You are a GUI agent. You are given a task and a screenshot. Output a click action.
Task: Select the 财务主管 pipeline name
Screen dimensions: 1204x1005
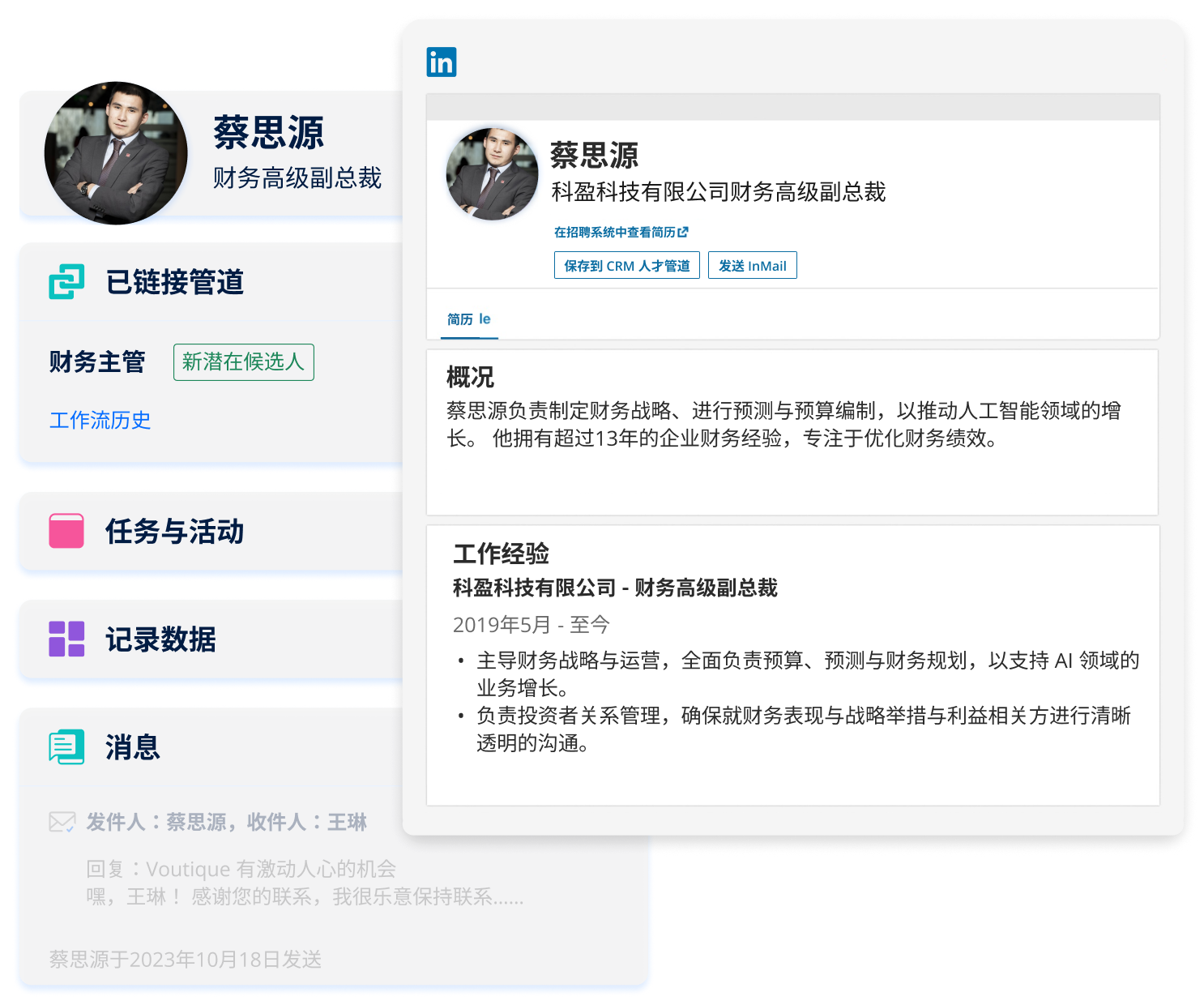97,361
